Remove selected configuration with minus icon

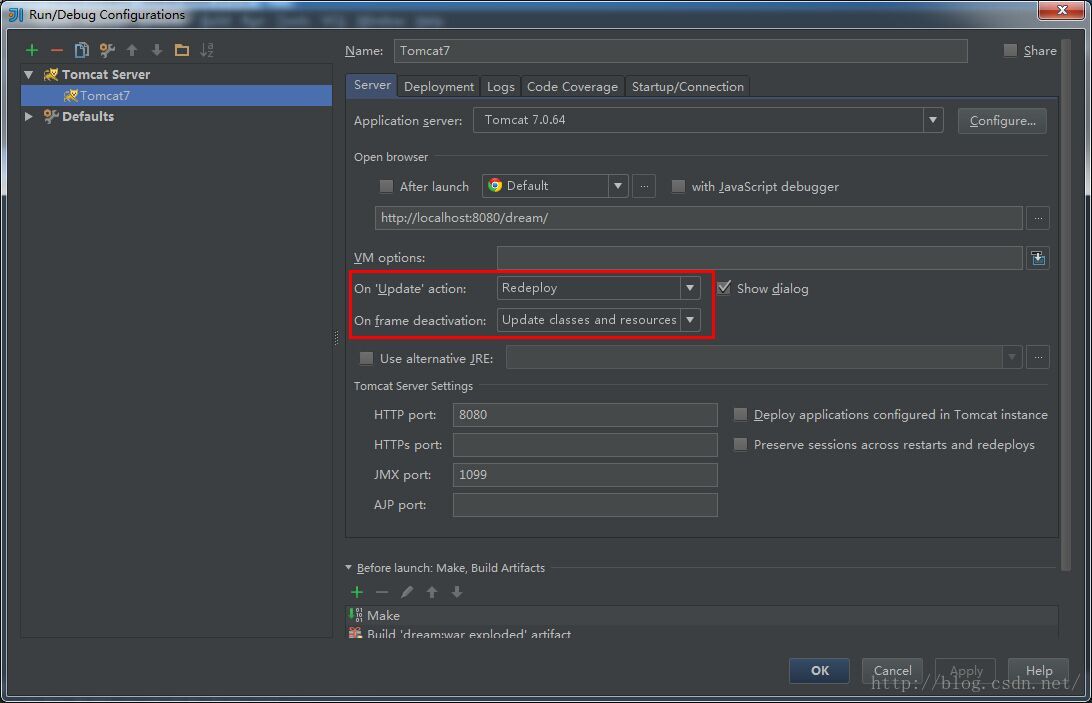[56, 50]
